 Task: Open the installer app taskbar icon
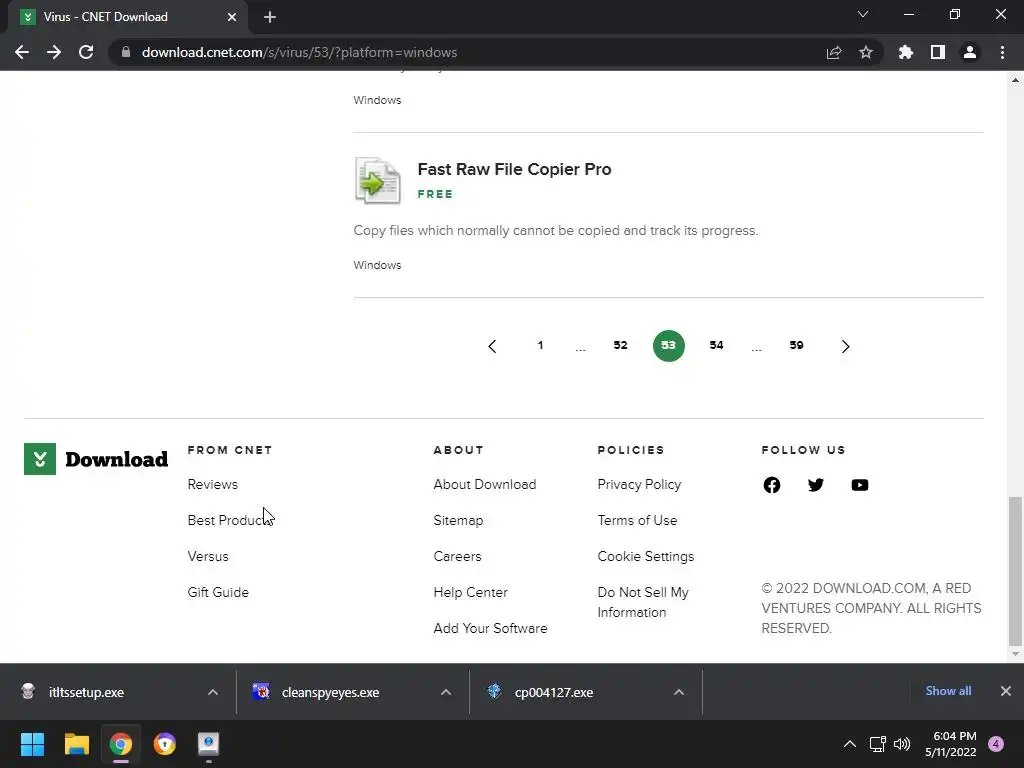click(x=208, y=744)
